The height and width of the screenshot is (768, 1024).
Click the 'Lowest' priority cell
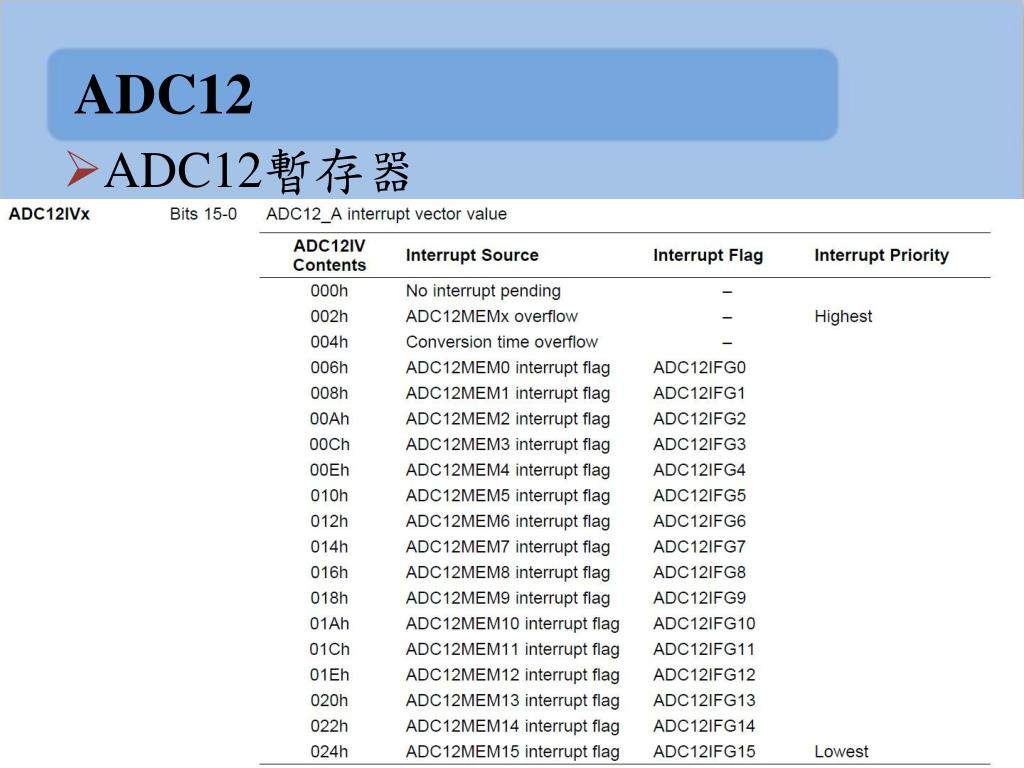click(x=841, y=752)
